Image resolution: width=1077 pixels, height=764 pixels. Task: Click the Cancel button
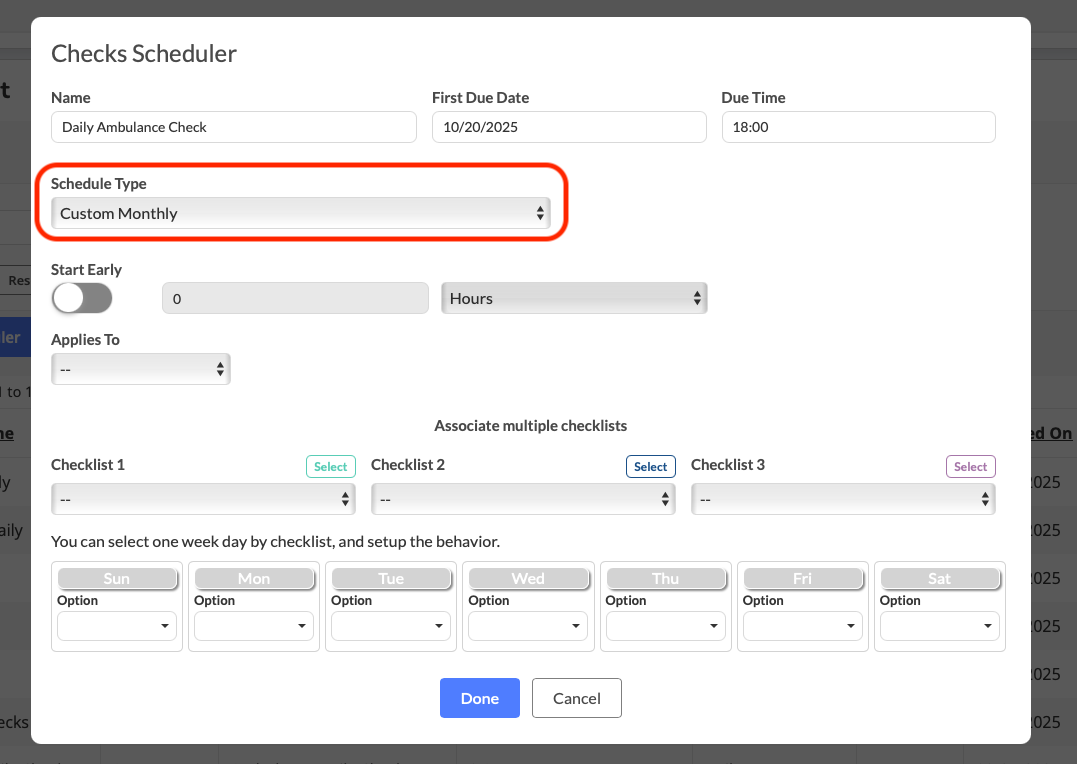577,698
